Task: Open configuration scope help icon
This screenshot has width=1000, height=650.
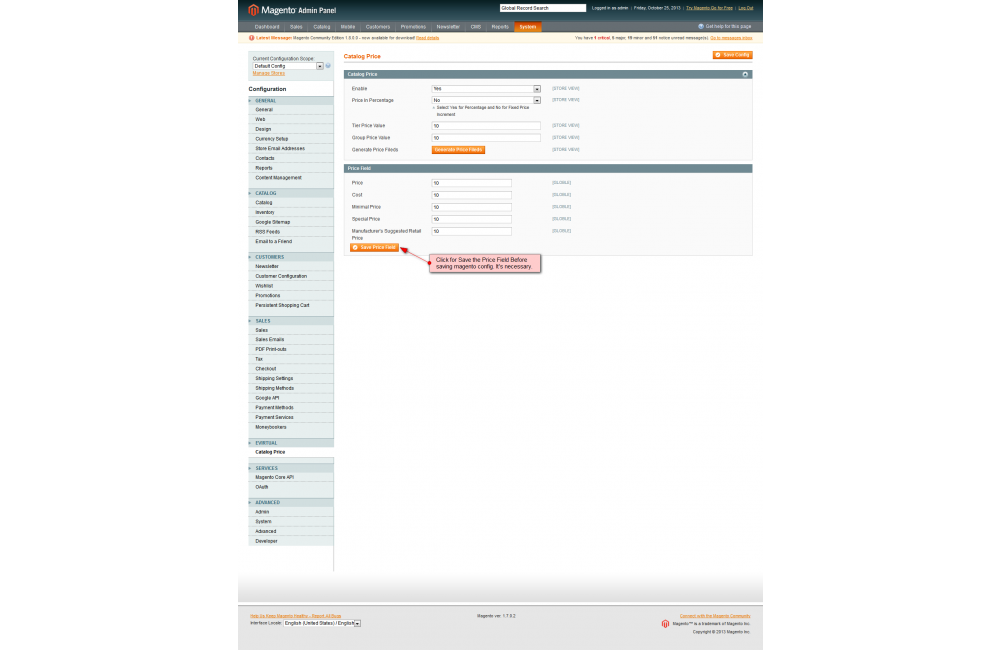Action: coord(328,66)
